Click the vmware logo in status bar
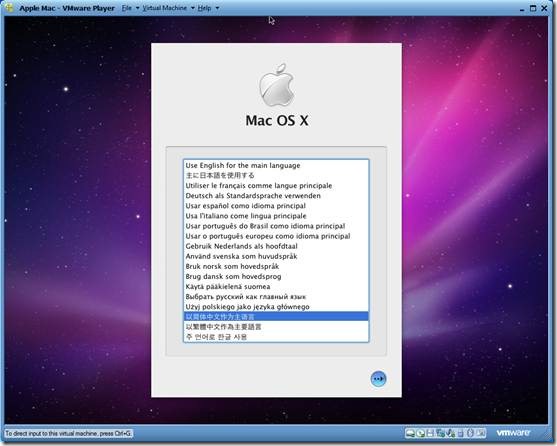 513,433
